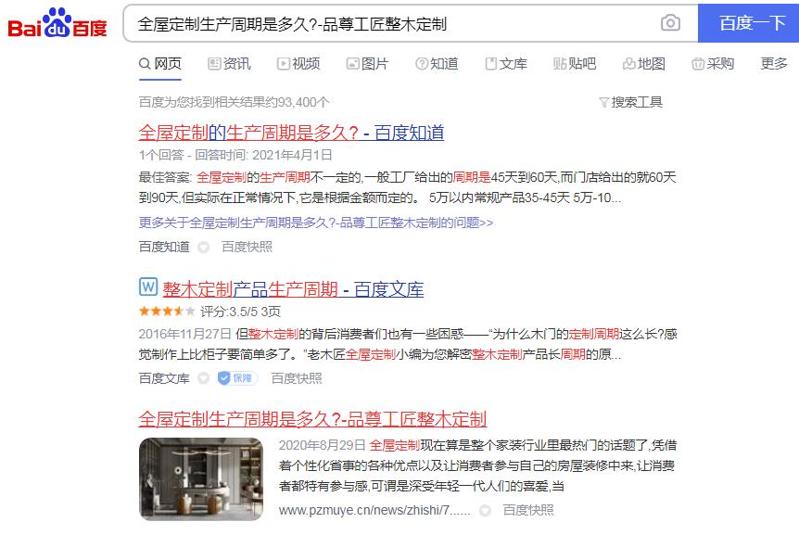This screenshot has width=799, height=535.
Task: Click the room interior thumbnail image
Action: click(x=201, y=479)
